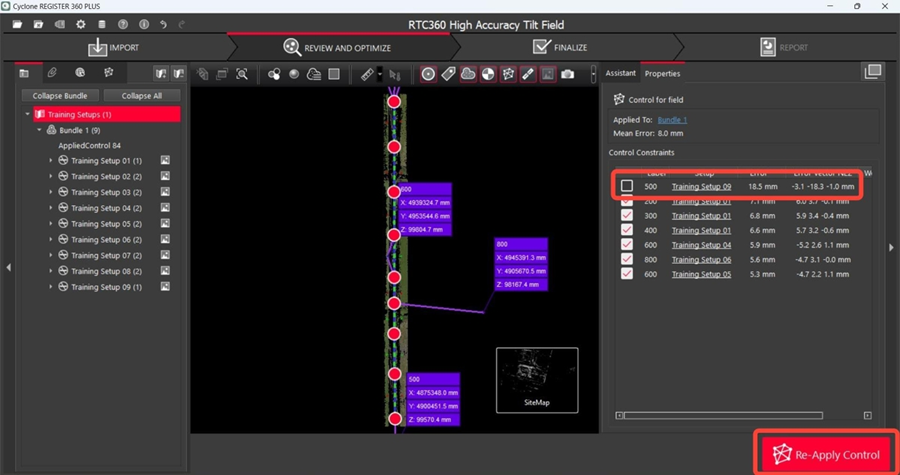The height and width of the screenshot is (475, 900).
Task: Toggle the label tag display icon
Action: [448, 74]
